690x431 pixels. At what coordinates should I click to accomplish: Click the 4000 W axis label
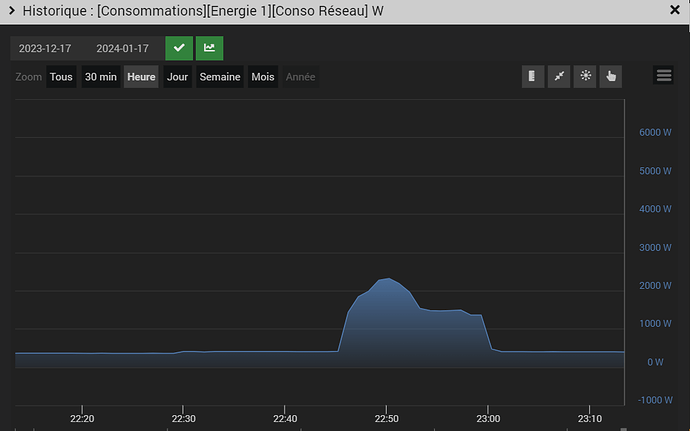coord(655,209)
